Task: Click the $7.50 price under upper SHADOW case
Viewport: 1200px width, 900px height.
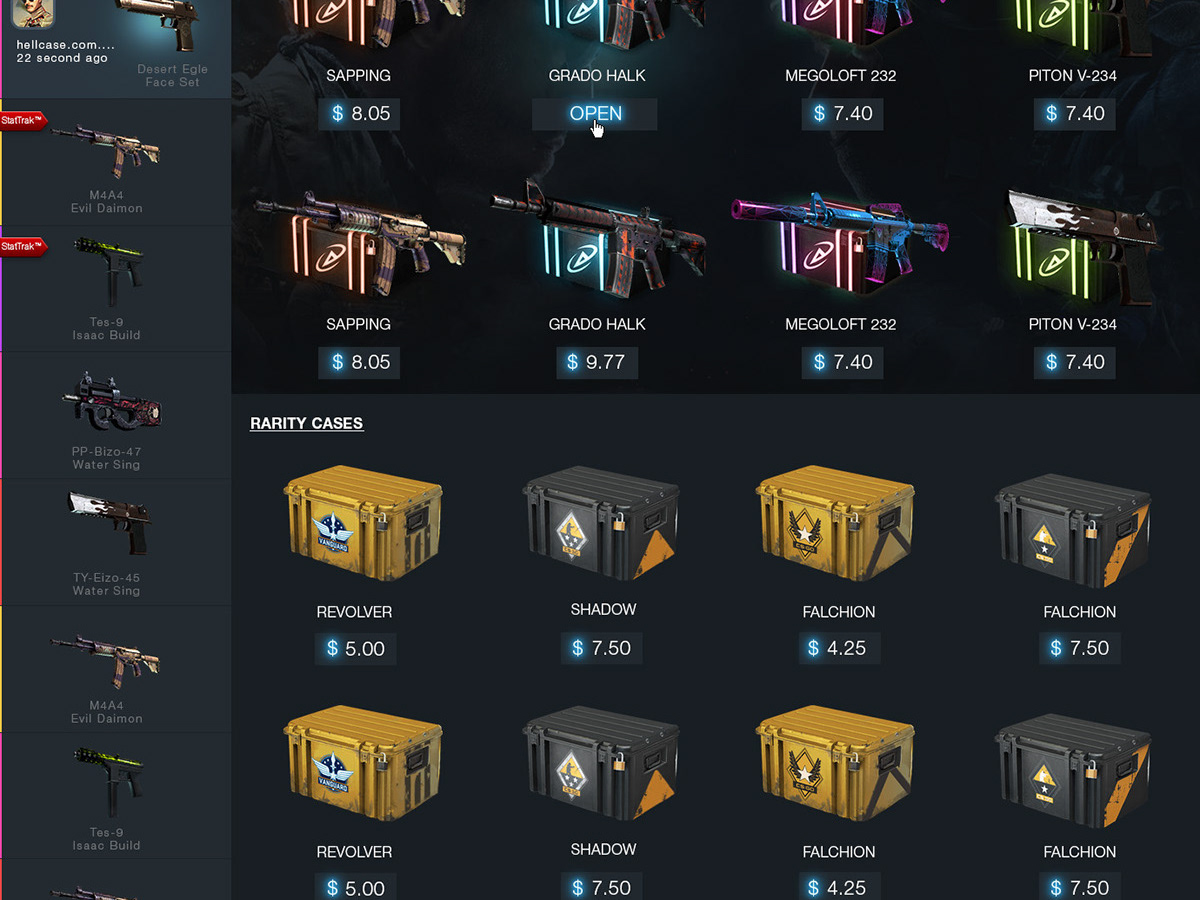Action: click(602, 648)
